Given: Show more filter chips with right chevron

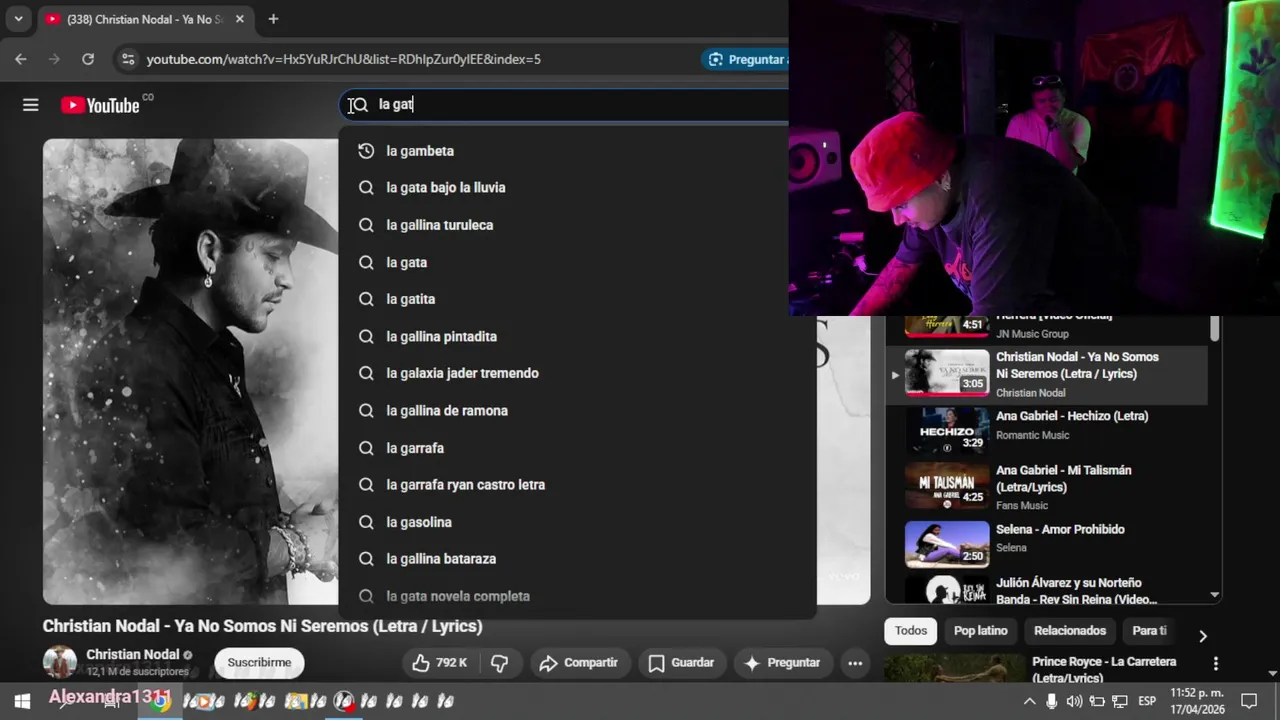Looking at the screenshot, I should click(1203, 636).
